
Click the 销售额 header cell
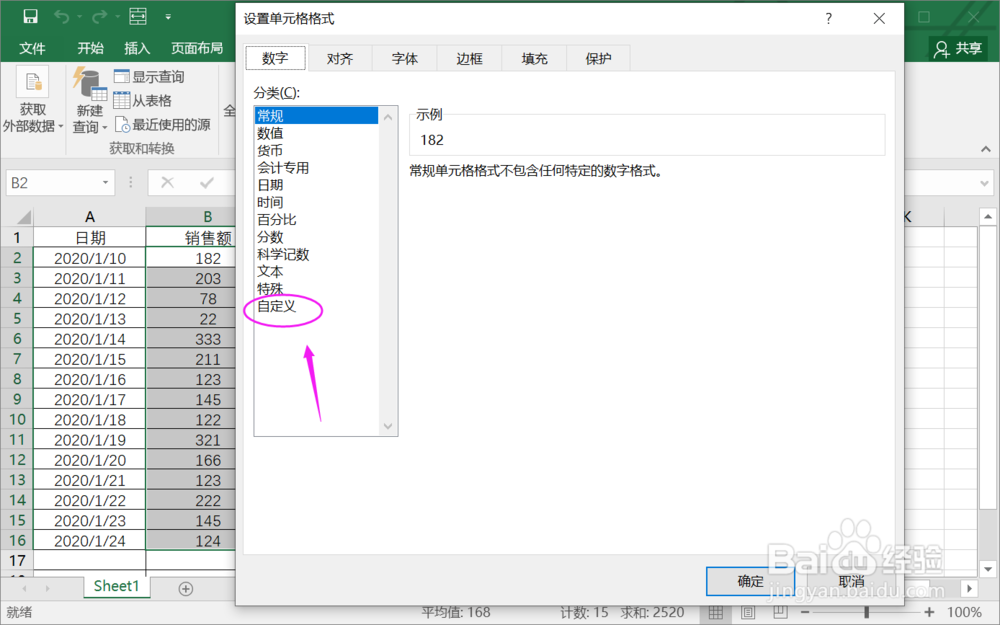pos(191,238)
